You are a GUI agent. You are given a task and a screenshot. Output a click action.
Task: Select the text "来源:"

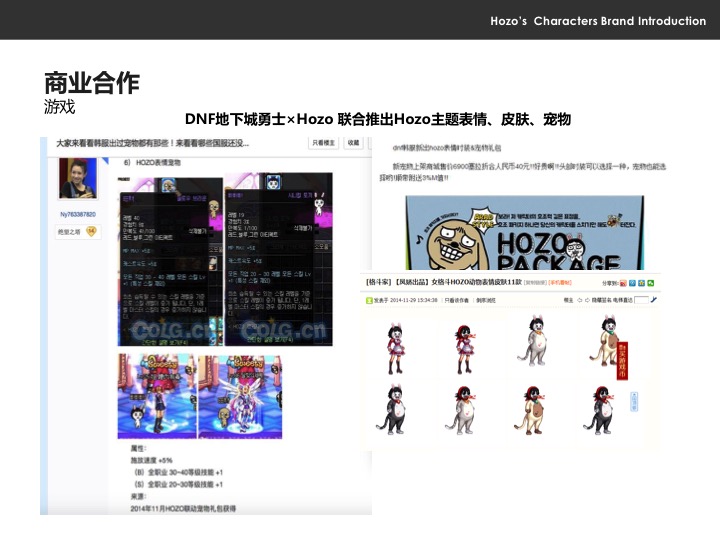138,496
